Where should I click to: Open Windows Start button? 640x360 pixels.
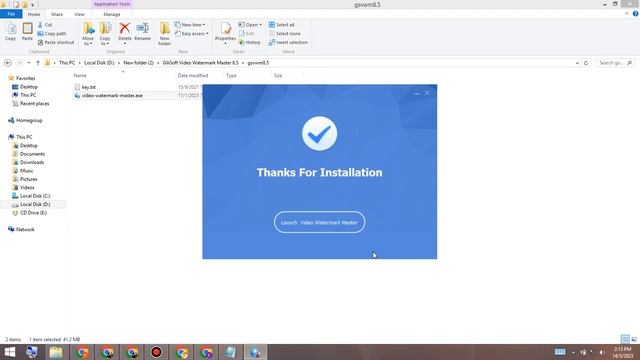(10, 352)
